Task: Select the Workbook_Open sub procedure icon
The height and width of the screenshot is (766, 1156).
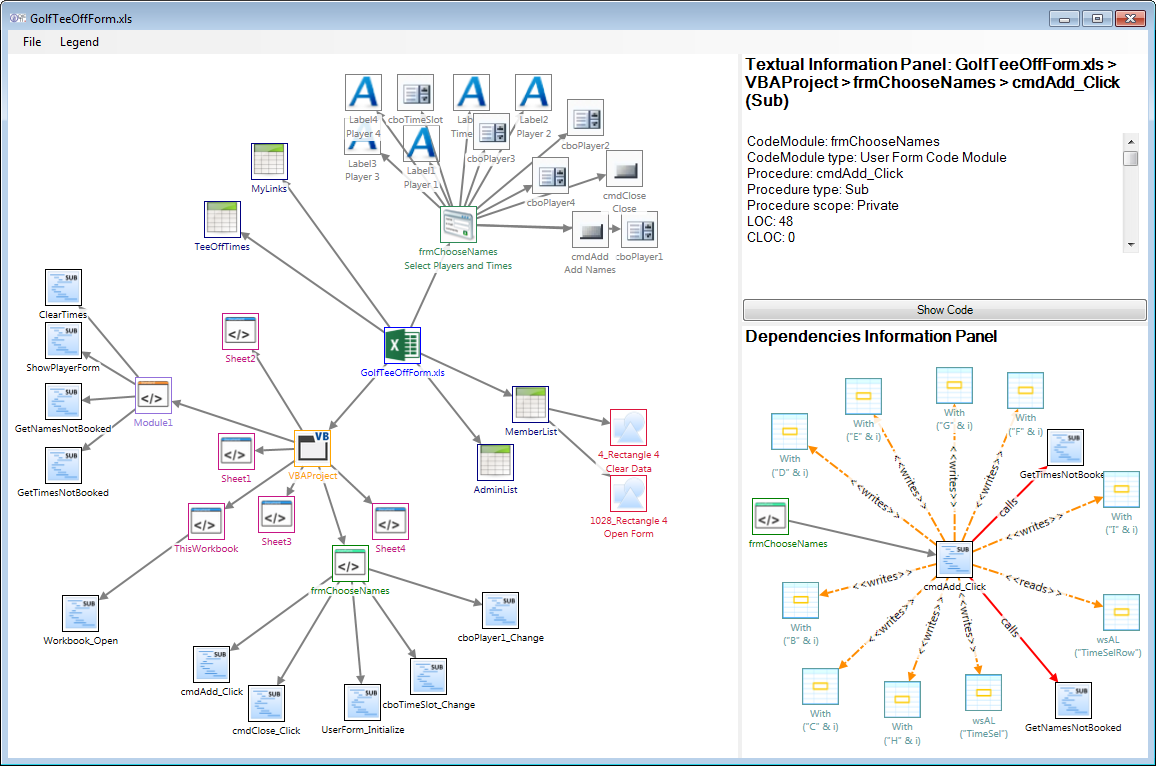Action: point(80,614)
